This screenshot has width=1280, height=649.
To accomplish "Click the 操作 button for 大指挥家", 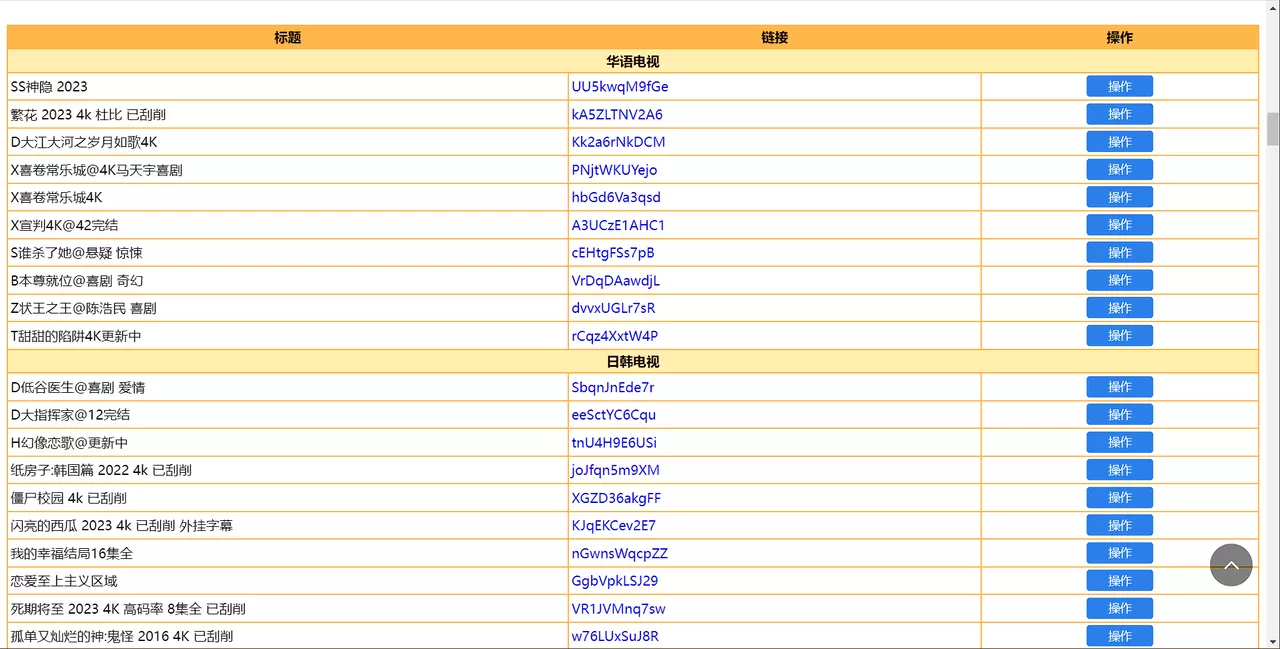I will 1119,414.
